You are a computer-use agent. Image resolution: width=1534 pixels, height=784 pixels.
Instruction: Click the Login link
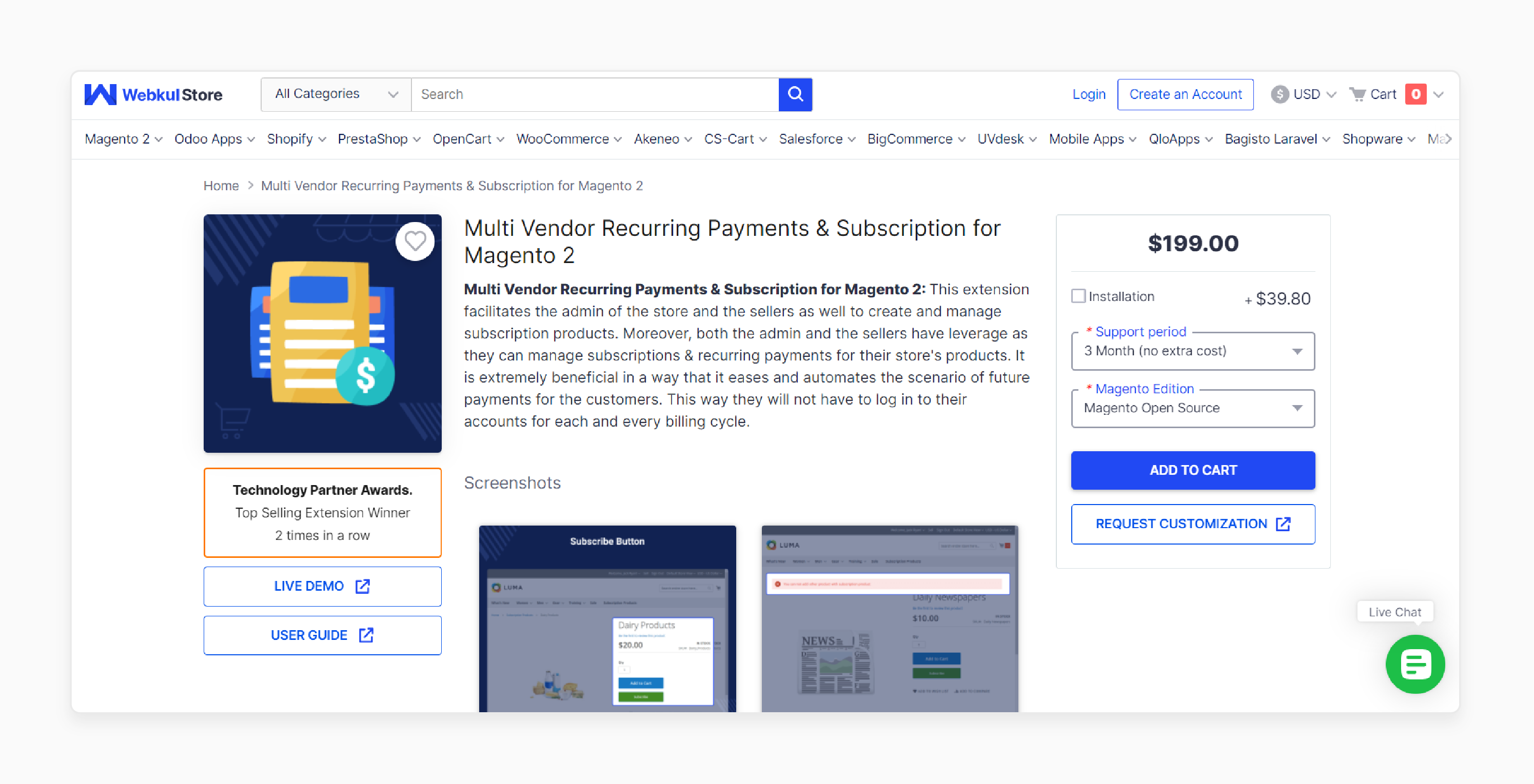(1089, 94)
